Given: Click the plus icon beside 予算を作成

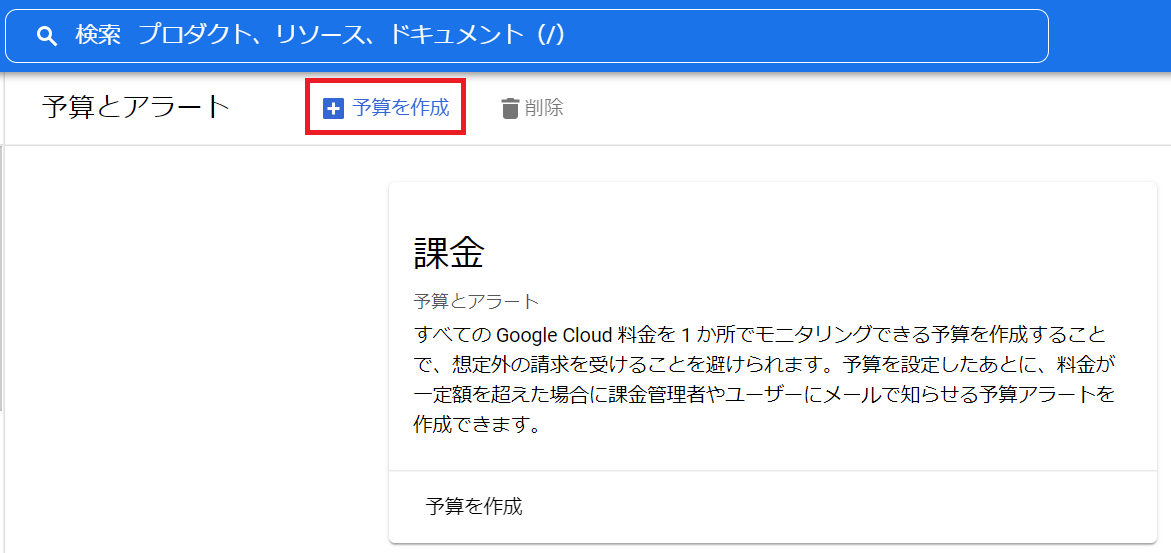Looking at the screenshot, I should [x=332, y=108].
